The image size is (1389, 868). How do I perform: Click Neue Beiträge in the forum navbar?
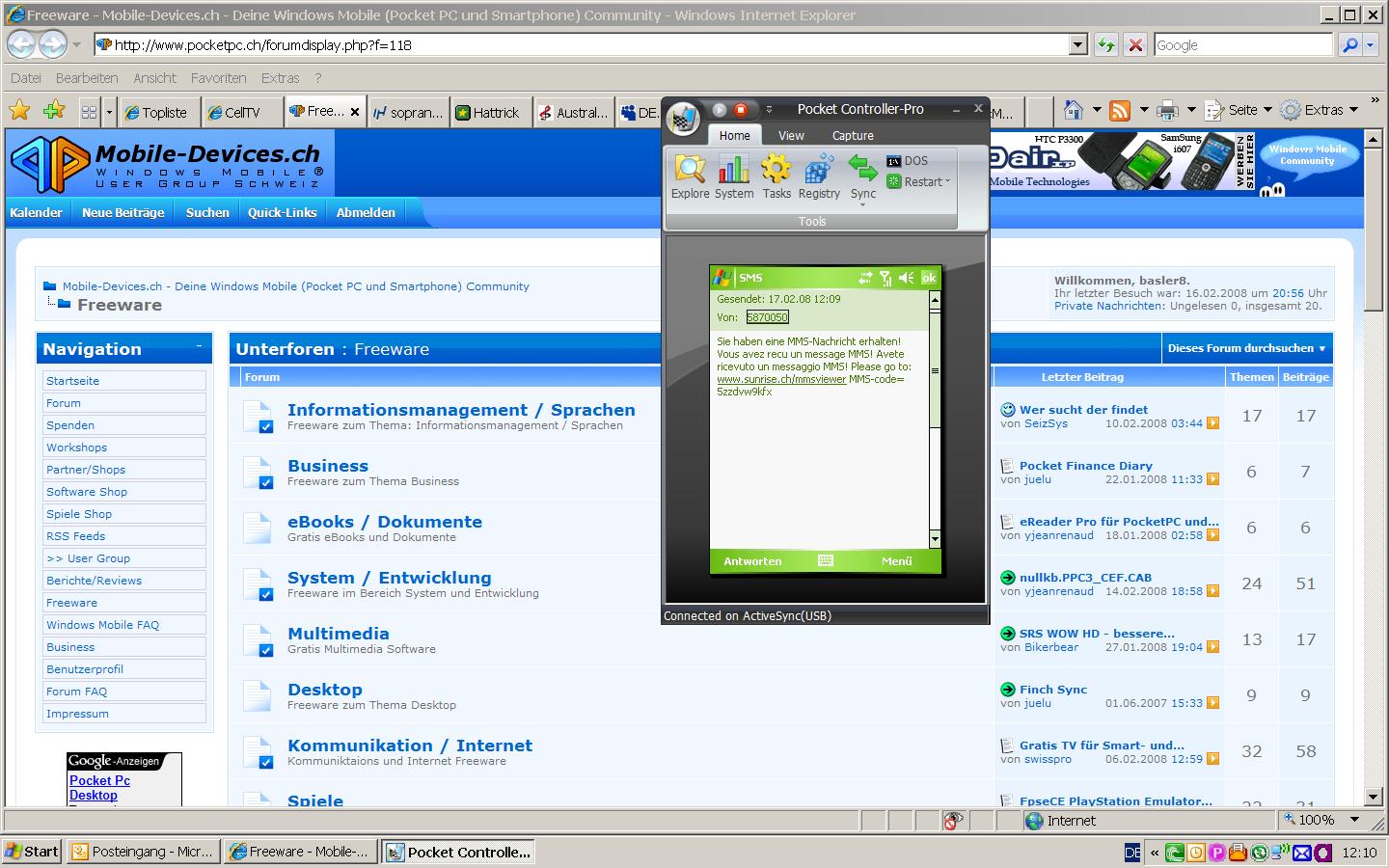[x=123, y=212]
